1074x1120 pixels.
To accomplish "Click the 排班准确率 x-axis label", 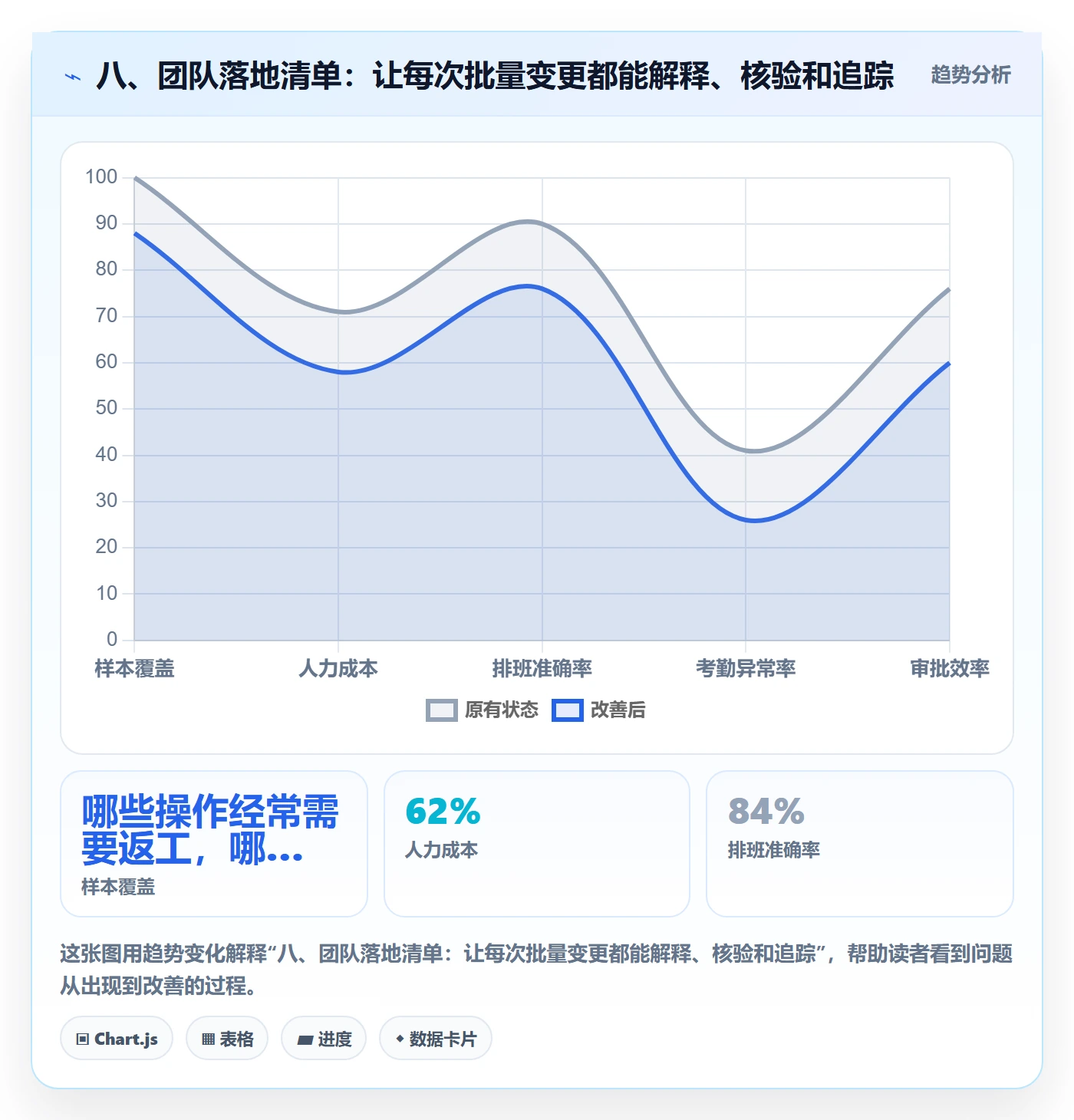I will pos(542,668).
